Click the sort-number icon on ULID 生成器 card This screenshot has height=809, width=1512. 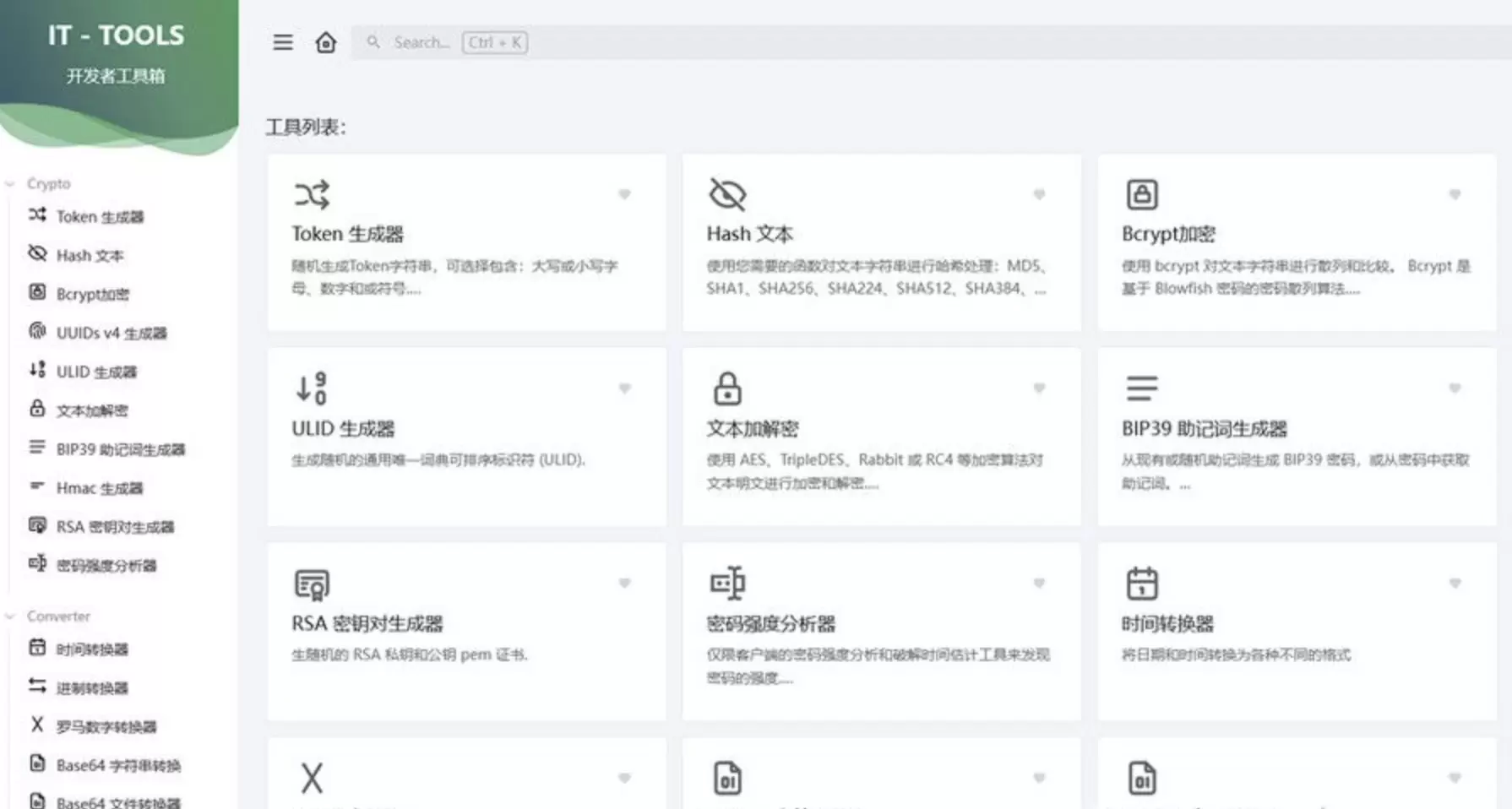tap(312, 388)
